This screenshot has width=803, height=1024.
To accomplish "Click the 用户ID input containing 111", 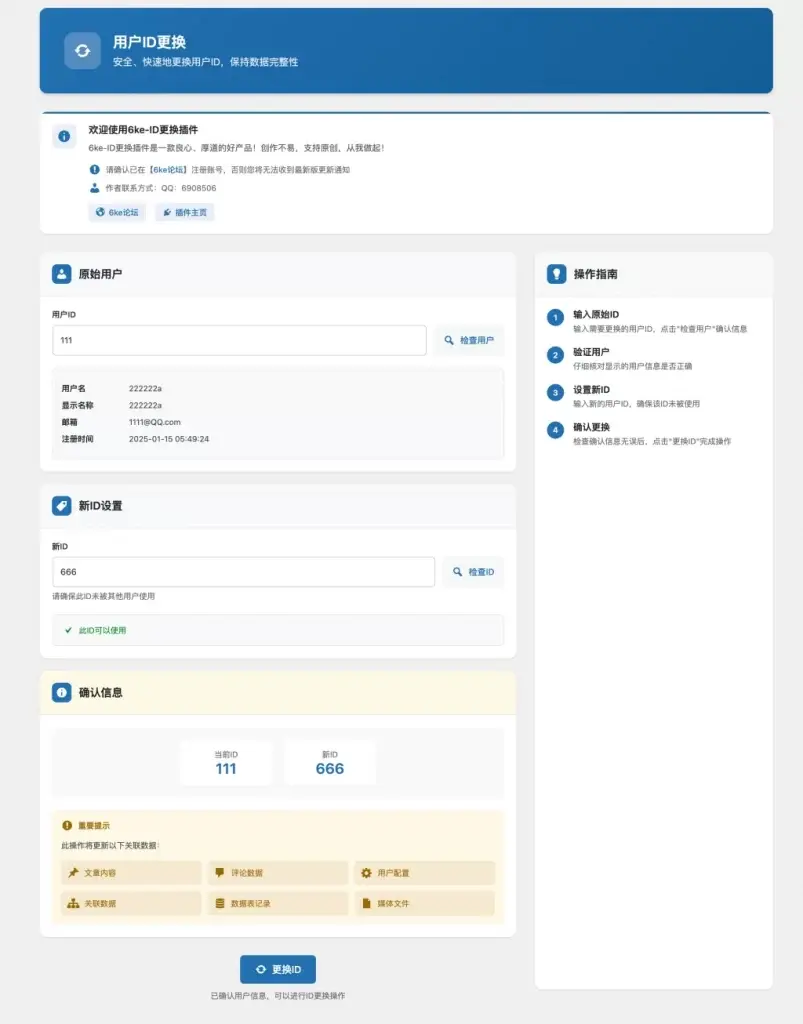I will [x=240, y=340].
